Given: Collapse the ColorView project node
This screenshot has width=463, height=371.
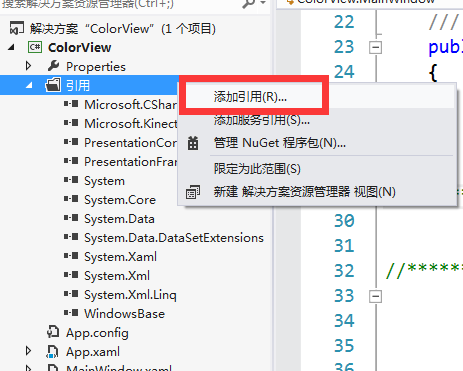Looking at the screenshot, I should tap(12, 47).
